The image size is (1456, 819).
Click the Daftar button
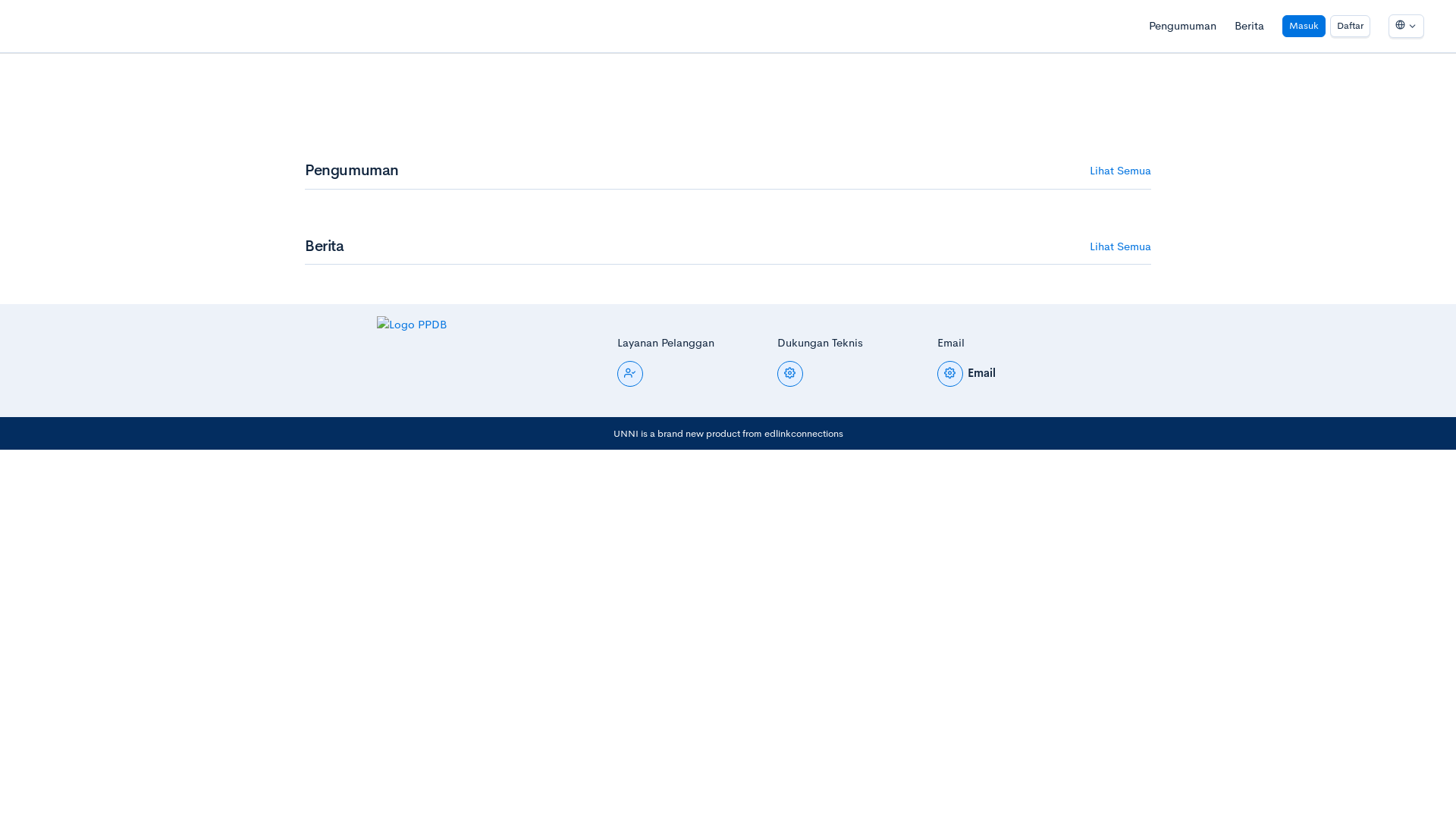tap(1349, 26)
